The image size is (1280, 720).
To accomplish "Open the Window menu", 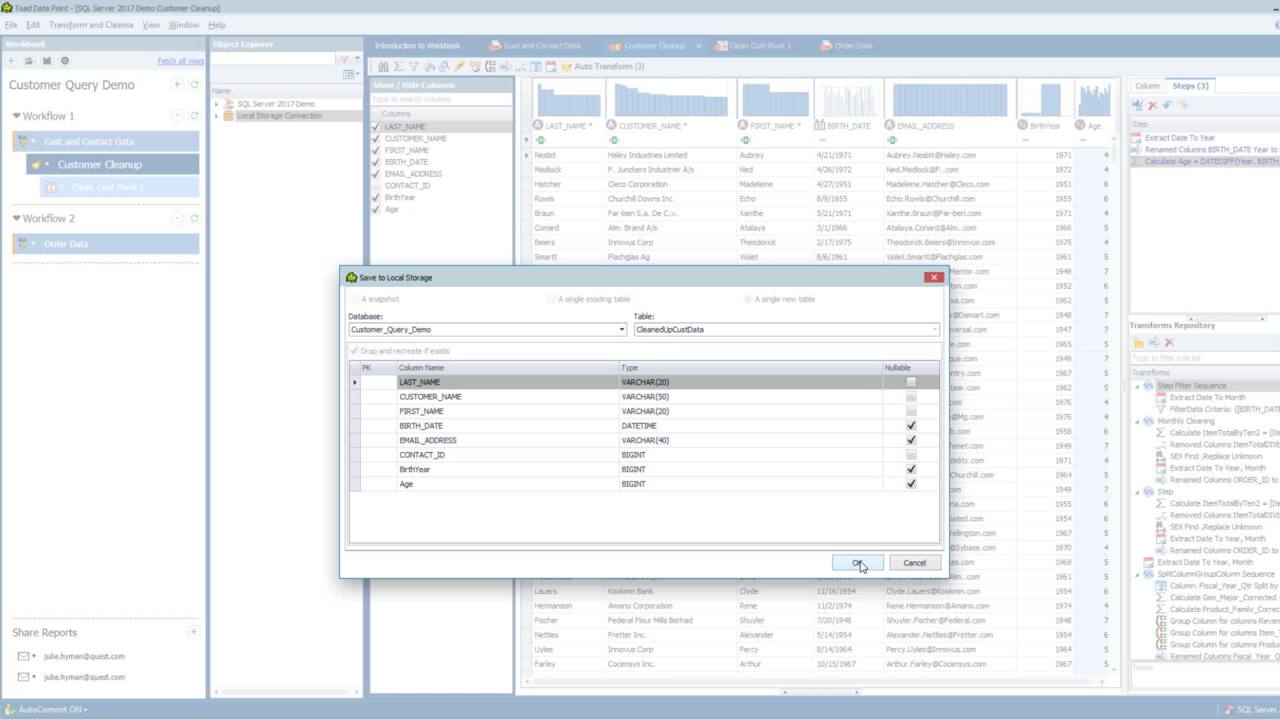I will coord(183,25).
